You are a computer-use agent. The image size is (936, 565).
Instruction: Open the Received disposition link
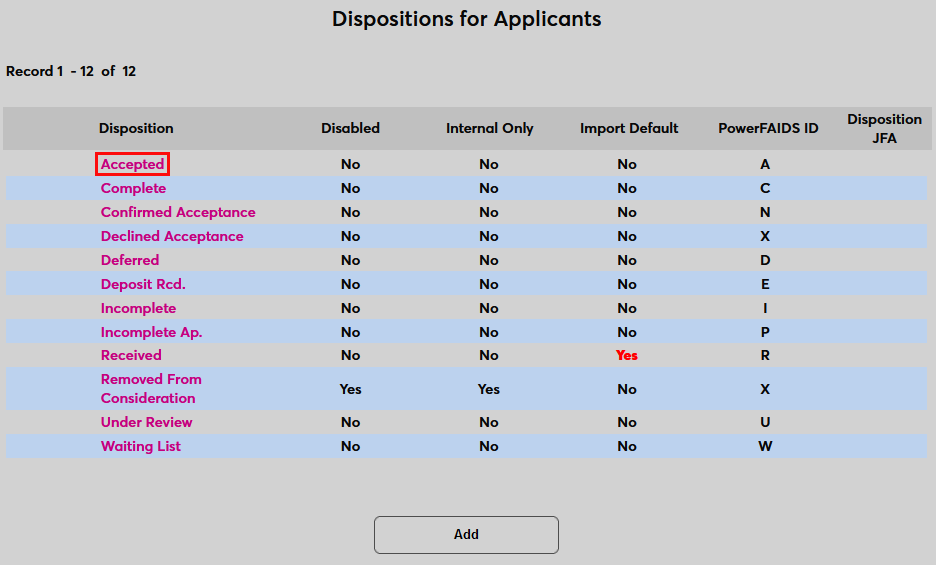tap(131, 355)
